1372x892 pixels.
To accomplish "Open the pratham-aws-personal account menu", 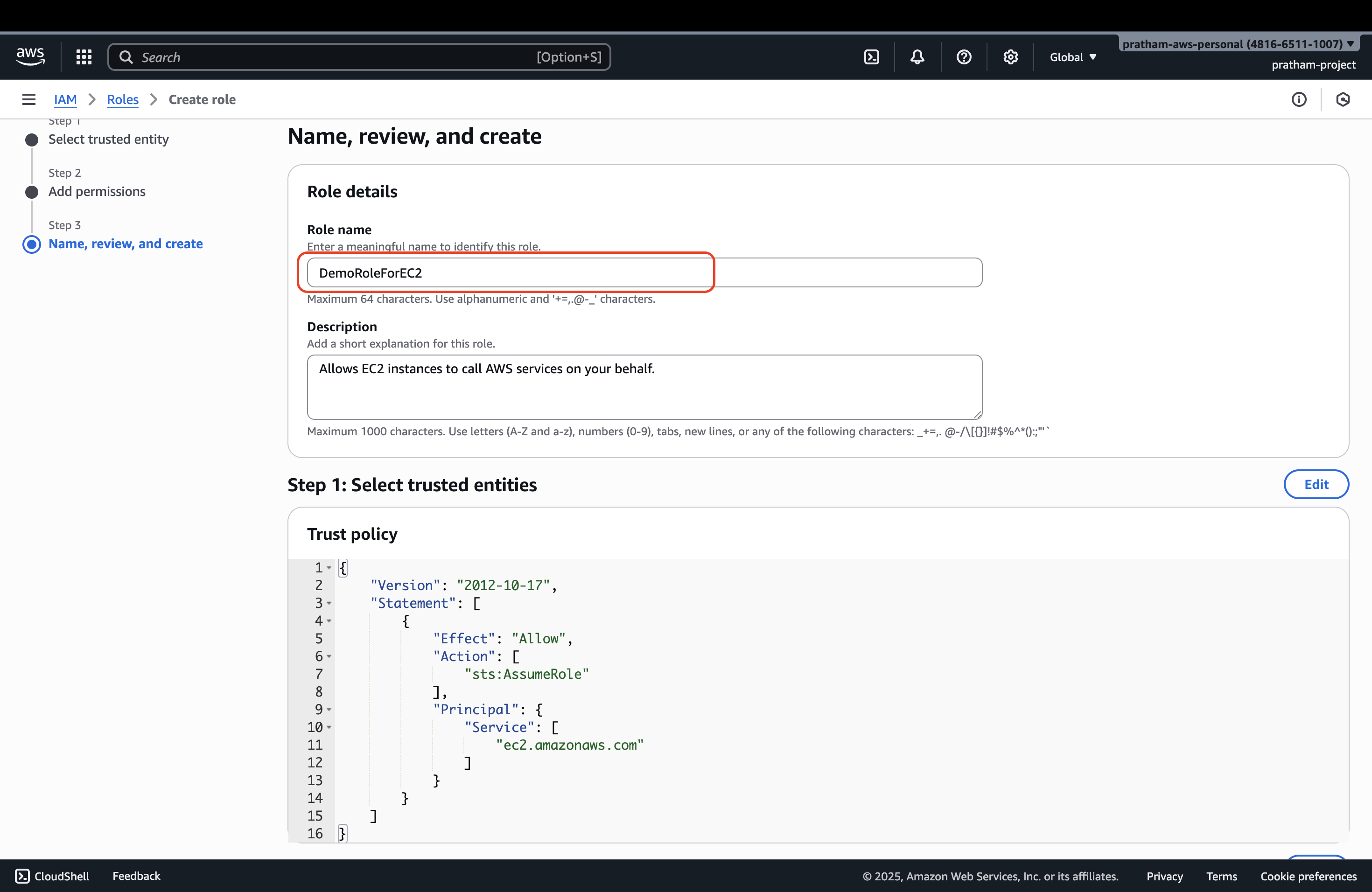I will (1238, 44).
